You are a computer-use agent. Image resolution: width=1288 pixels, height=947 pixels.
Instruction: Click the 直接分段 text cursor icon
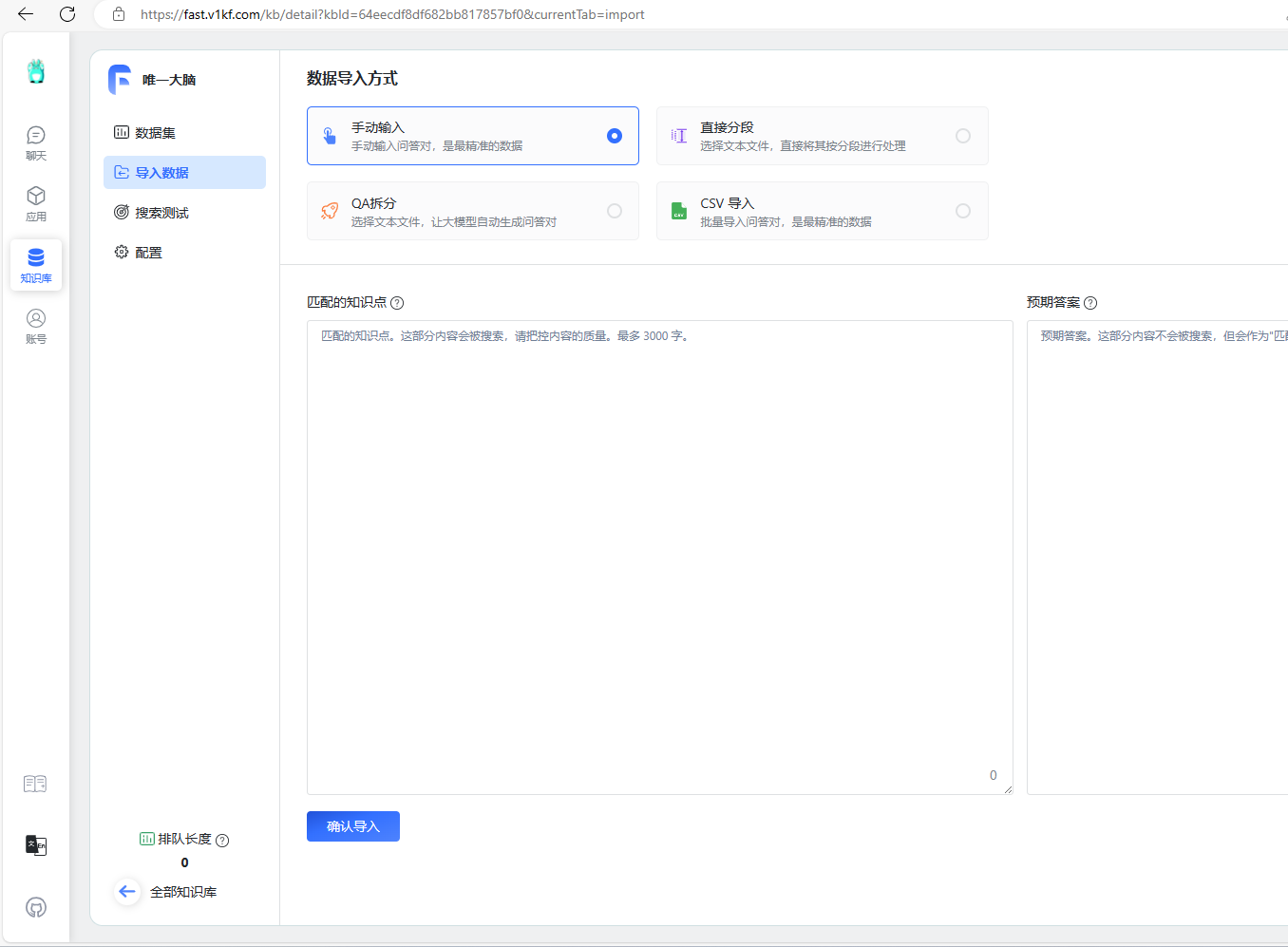679,136
